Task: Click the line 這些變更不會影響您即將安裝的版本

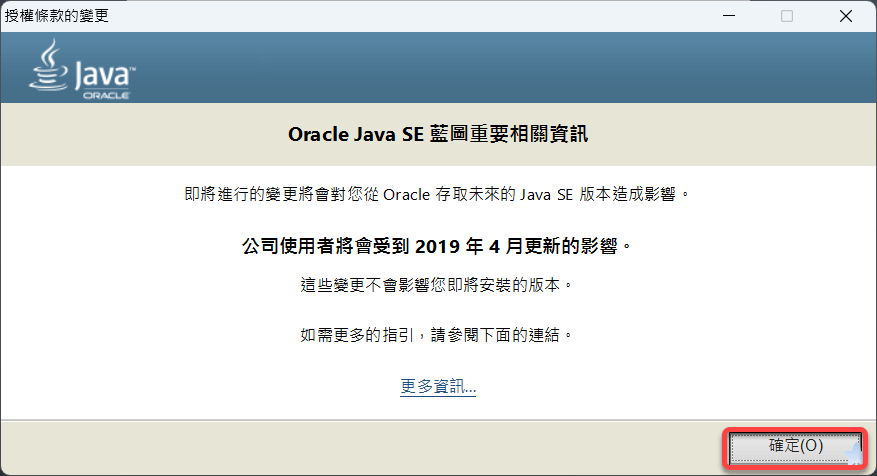Action: click(x=437, y=285)
